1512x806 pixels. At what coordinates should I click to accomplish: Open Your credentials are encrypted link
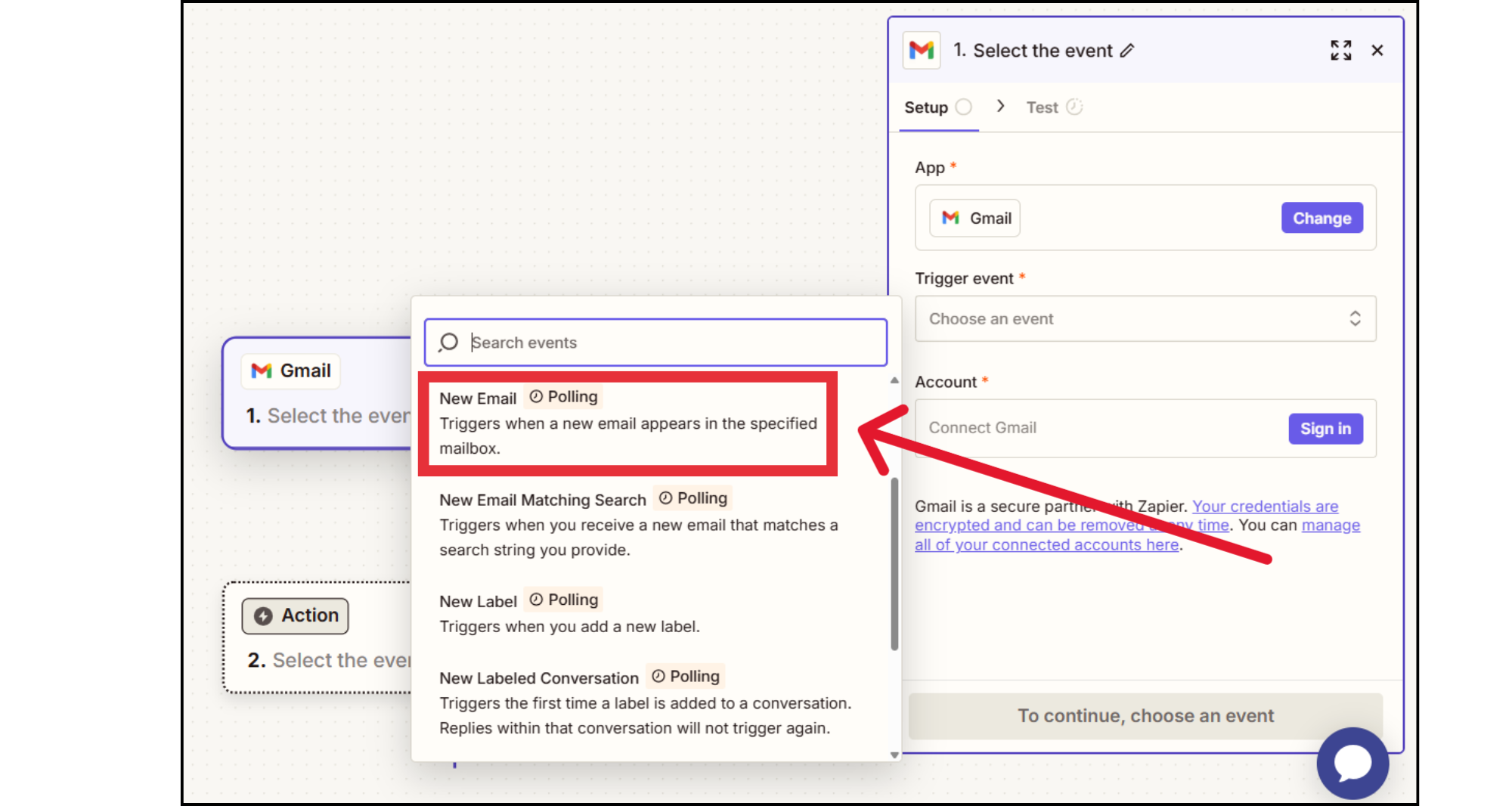(1126, 516)
